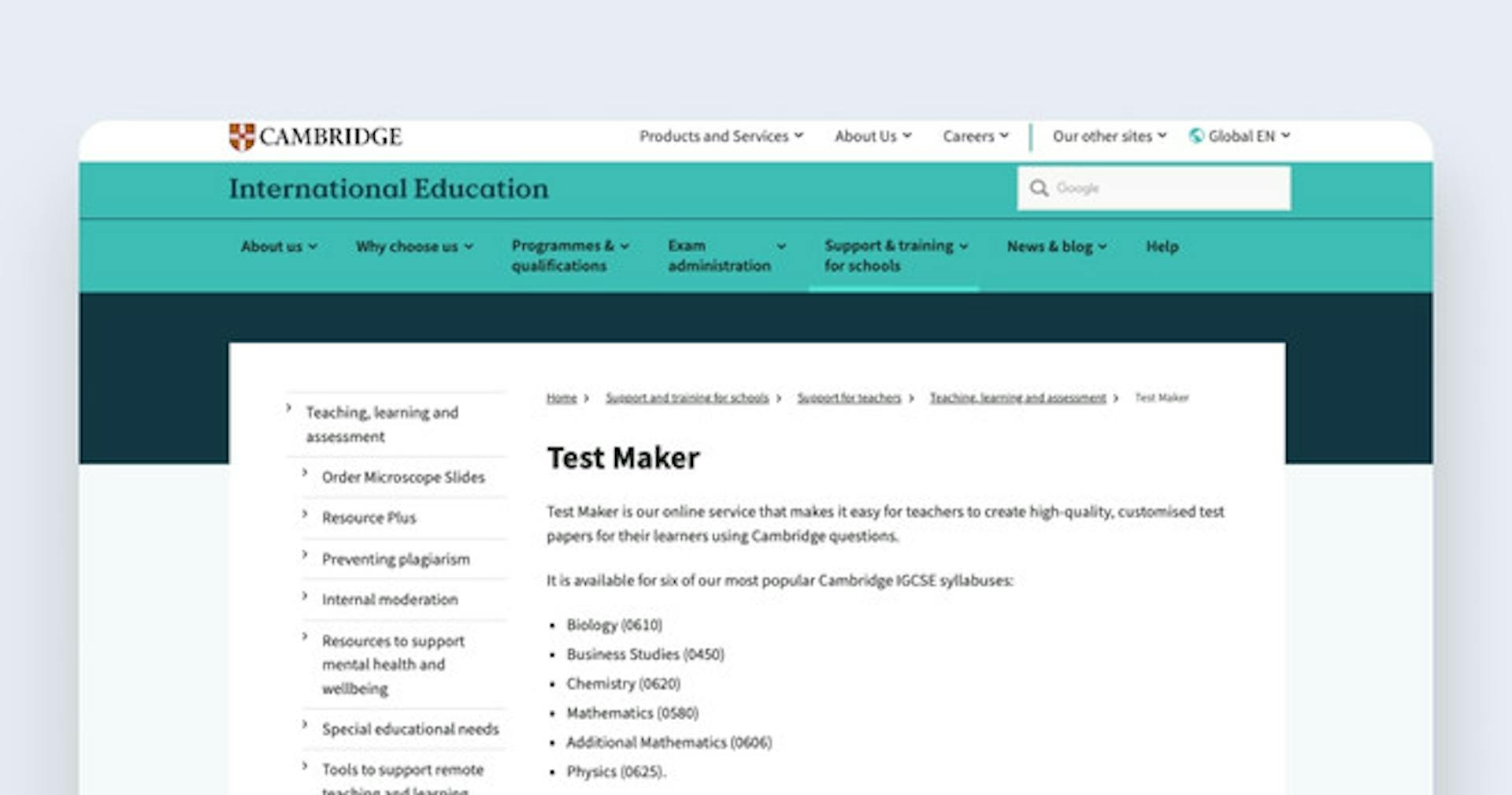The image size is (1512, 795).
Task: Open Teaching, learning and assessment sidebar item
Action: pyautogui.click(x=382, y=424)
